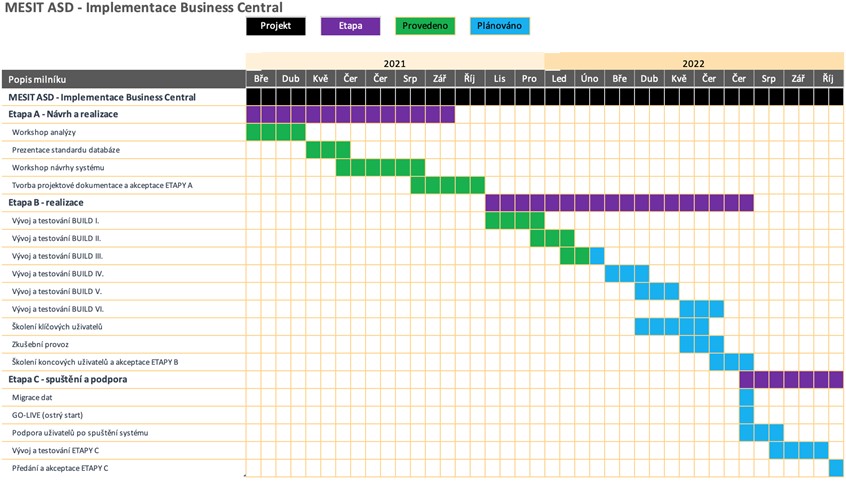Click the Workshop analýzy task label
Image resolution: width=846 pixels, height=482 pixels.
tap(44, 133)
